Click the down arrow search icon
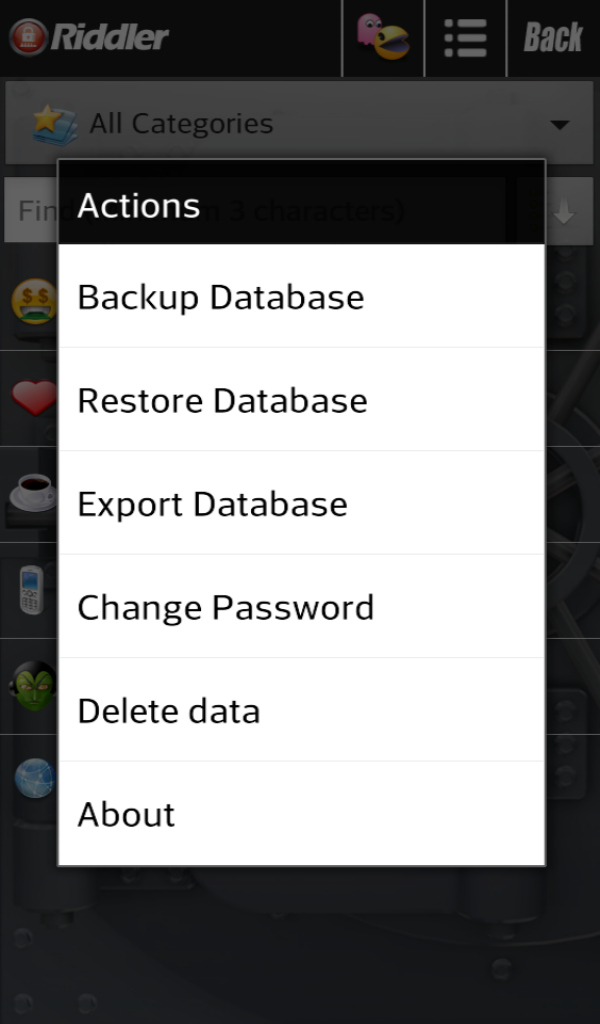Image resolution: width=600 pixels, height=1024 pixels. point(565,210)
